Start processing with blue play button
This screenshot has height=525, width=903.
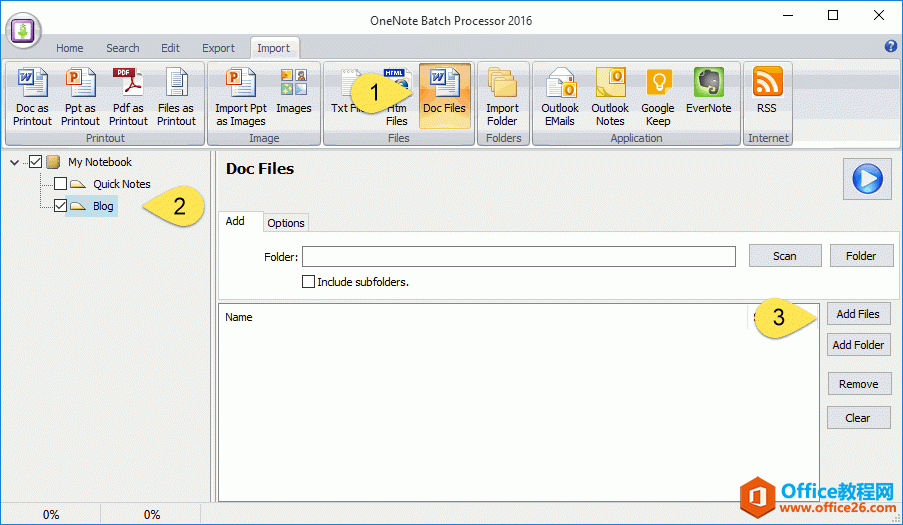pos(866,180)
